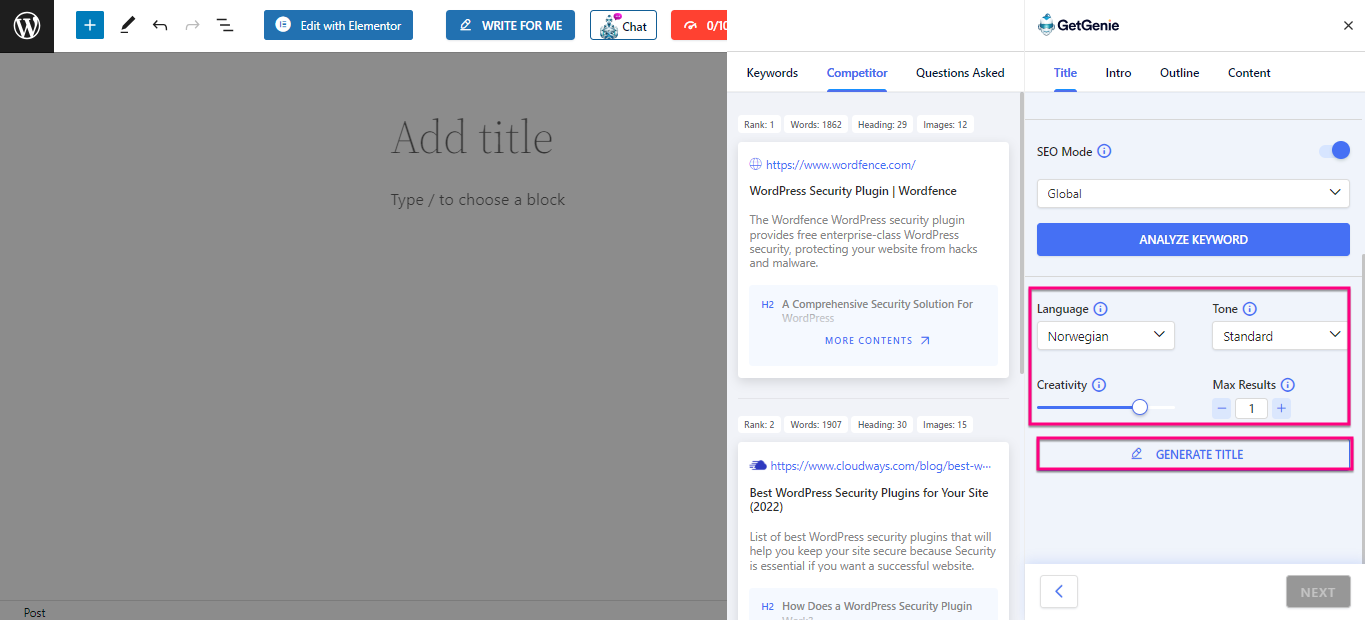Click the Language info icon

1101,310
